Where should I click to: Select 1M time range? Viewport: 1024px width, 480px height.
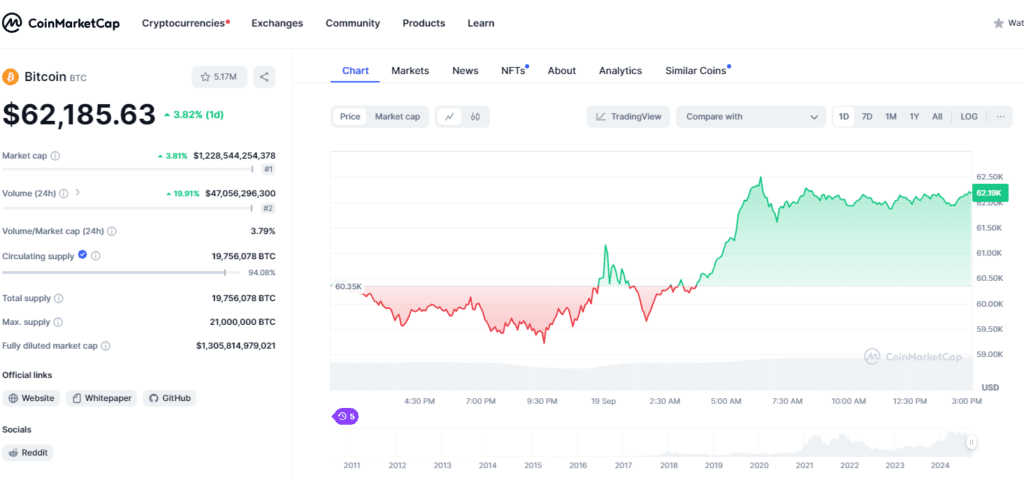coord(891,117)
